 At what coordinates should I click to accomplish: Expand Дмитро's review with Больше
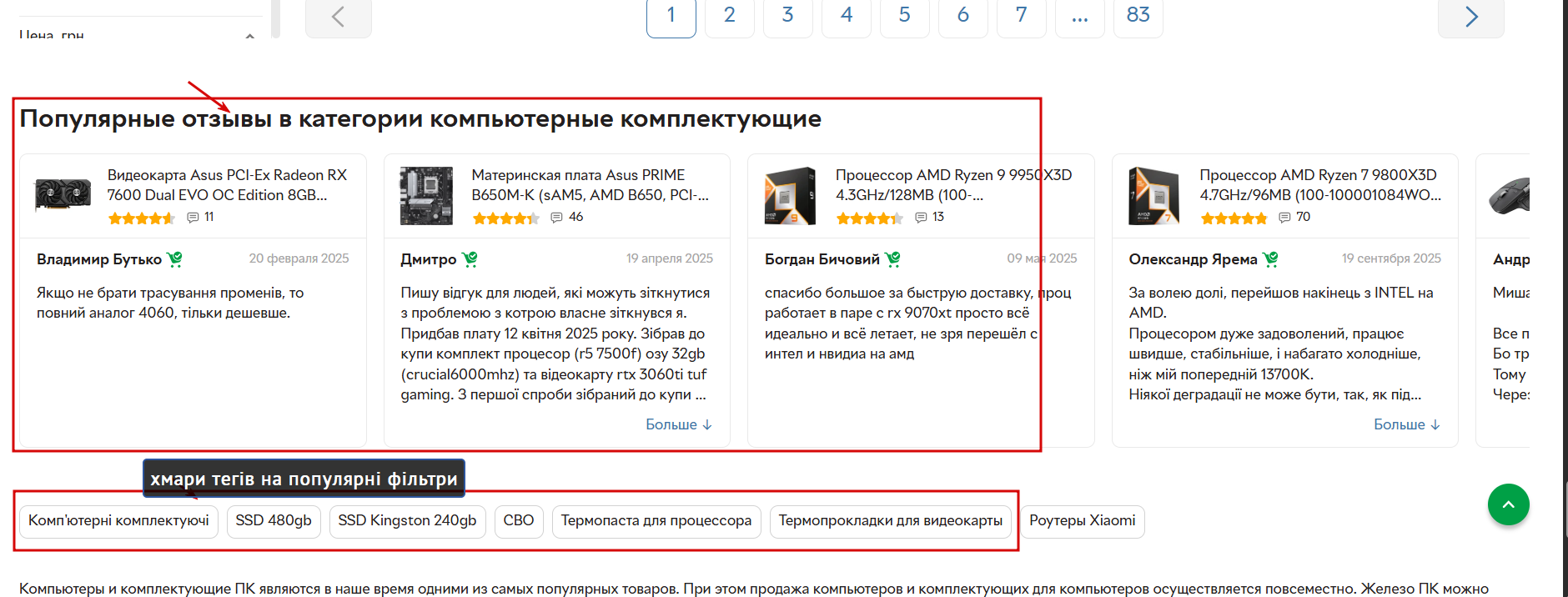tap(679, 424)
